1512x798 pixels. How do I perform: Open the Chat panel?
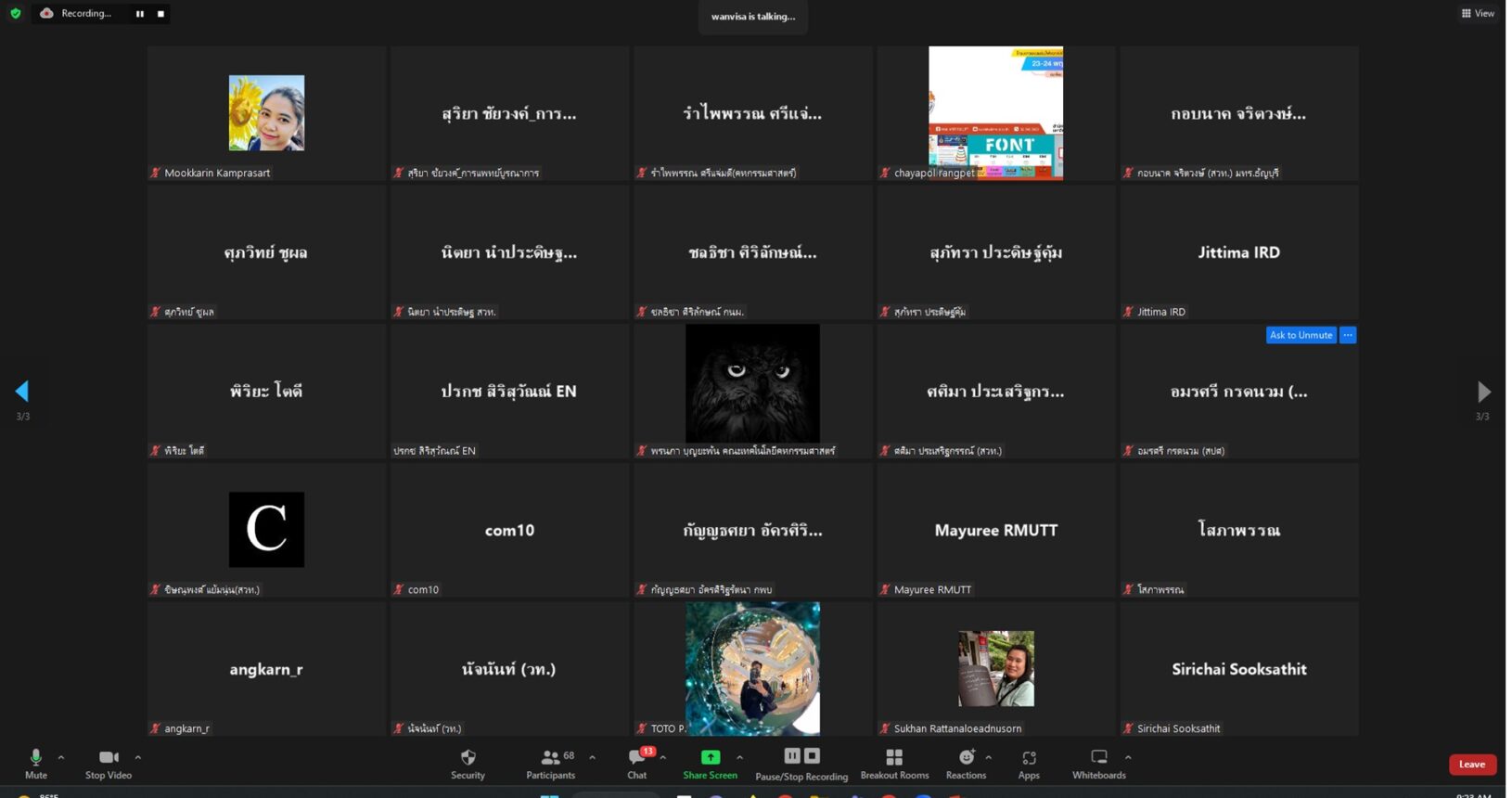point(637,764)
